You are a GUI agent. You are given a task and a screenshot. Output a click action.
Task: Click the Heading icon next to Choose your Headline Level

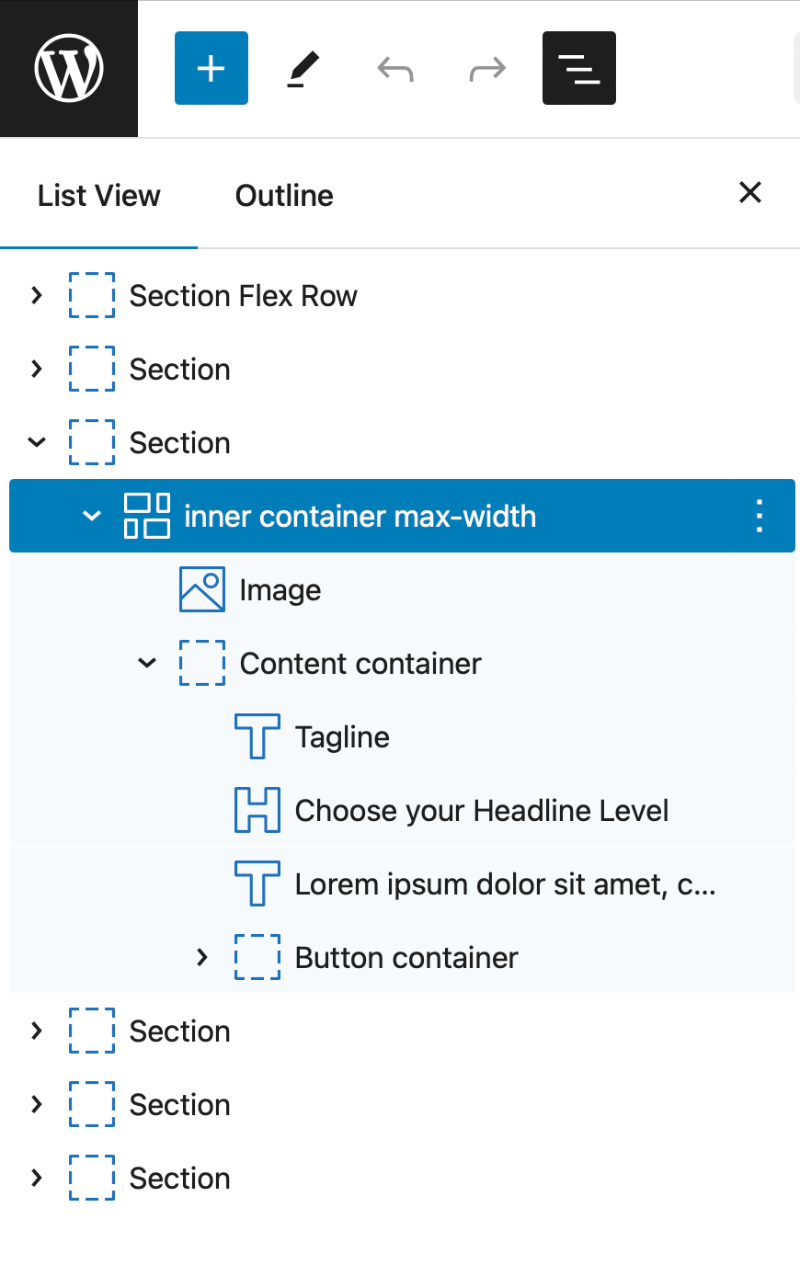tap(258, 810)
